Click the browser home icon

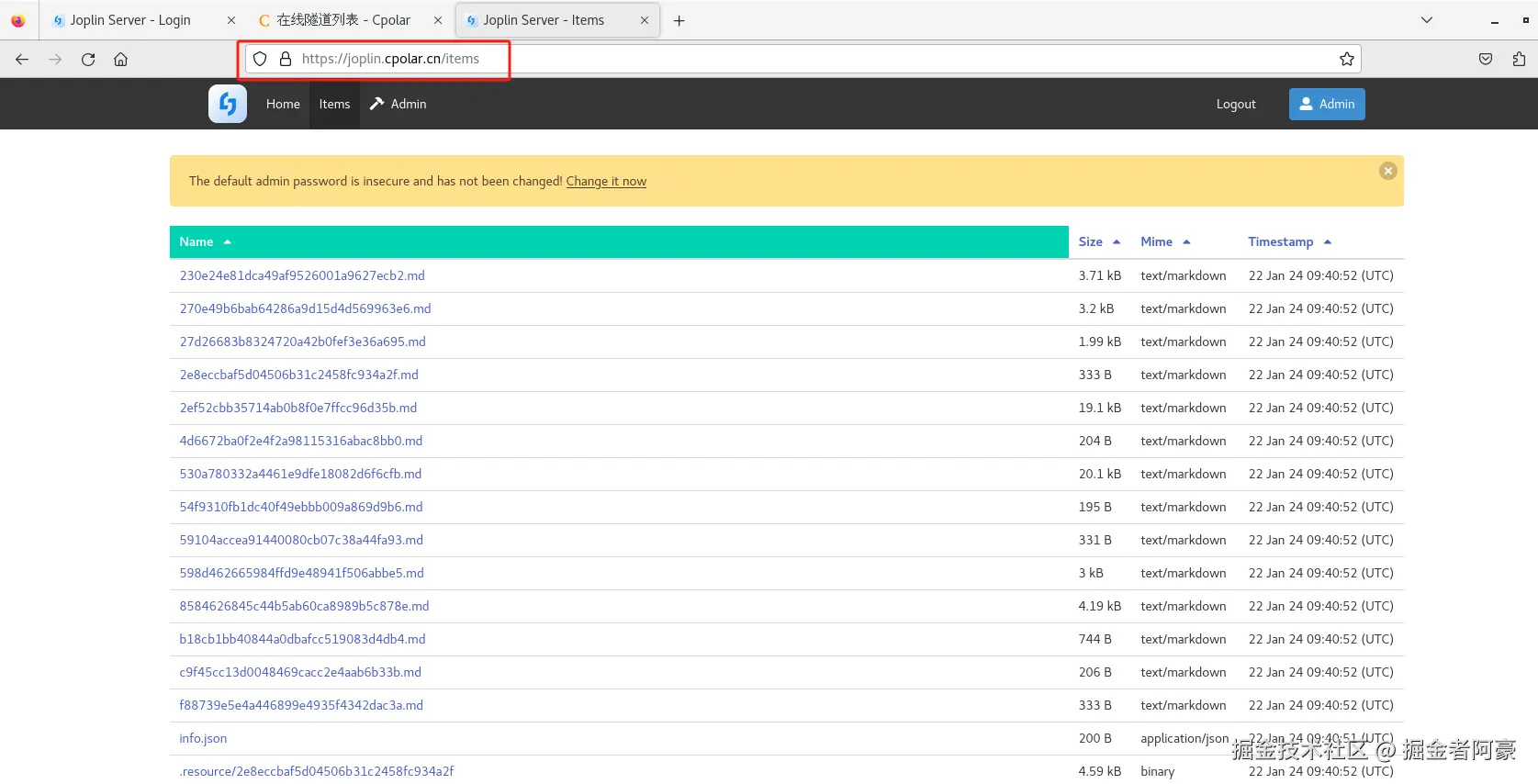[120, 60]
